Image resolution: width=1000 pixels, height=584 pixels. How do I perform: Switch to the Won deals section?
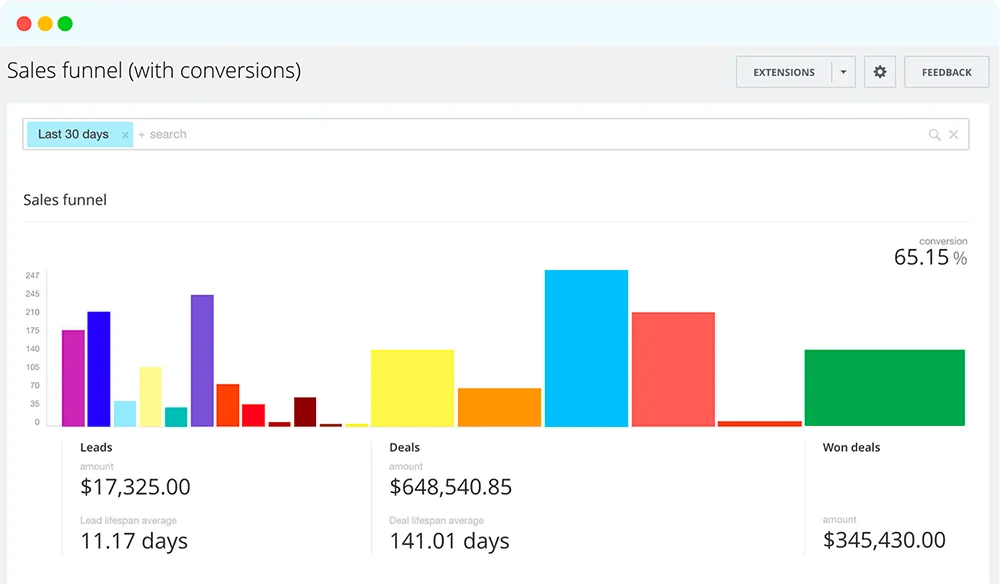click(851, 447)
